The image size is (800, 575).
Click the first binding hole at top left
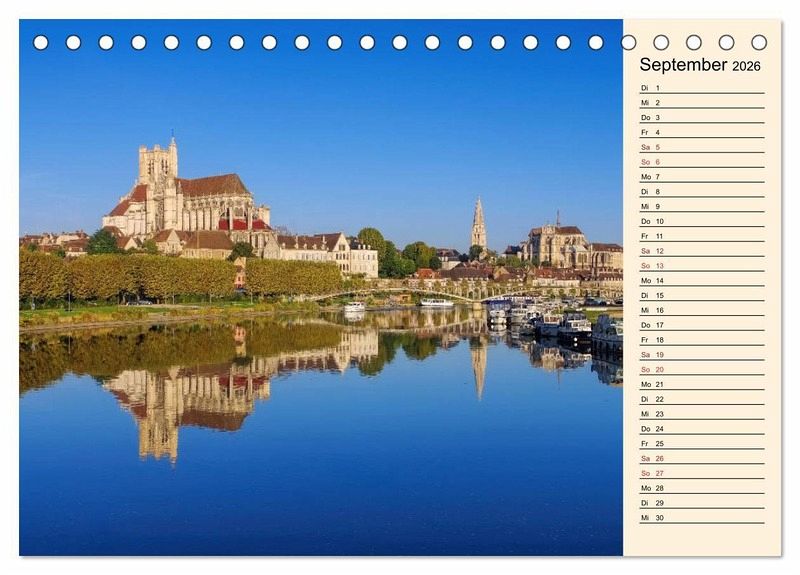41,42
